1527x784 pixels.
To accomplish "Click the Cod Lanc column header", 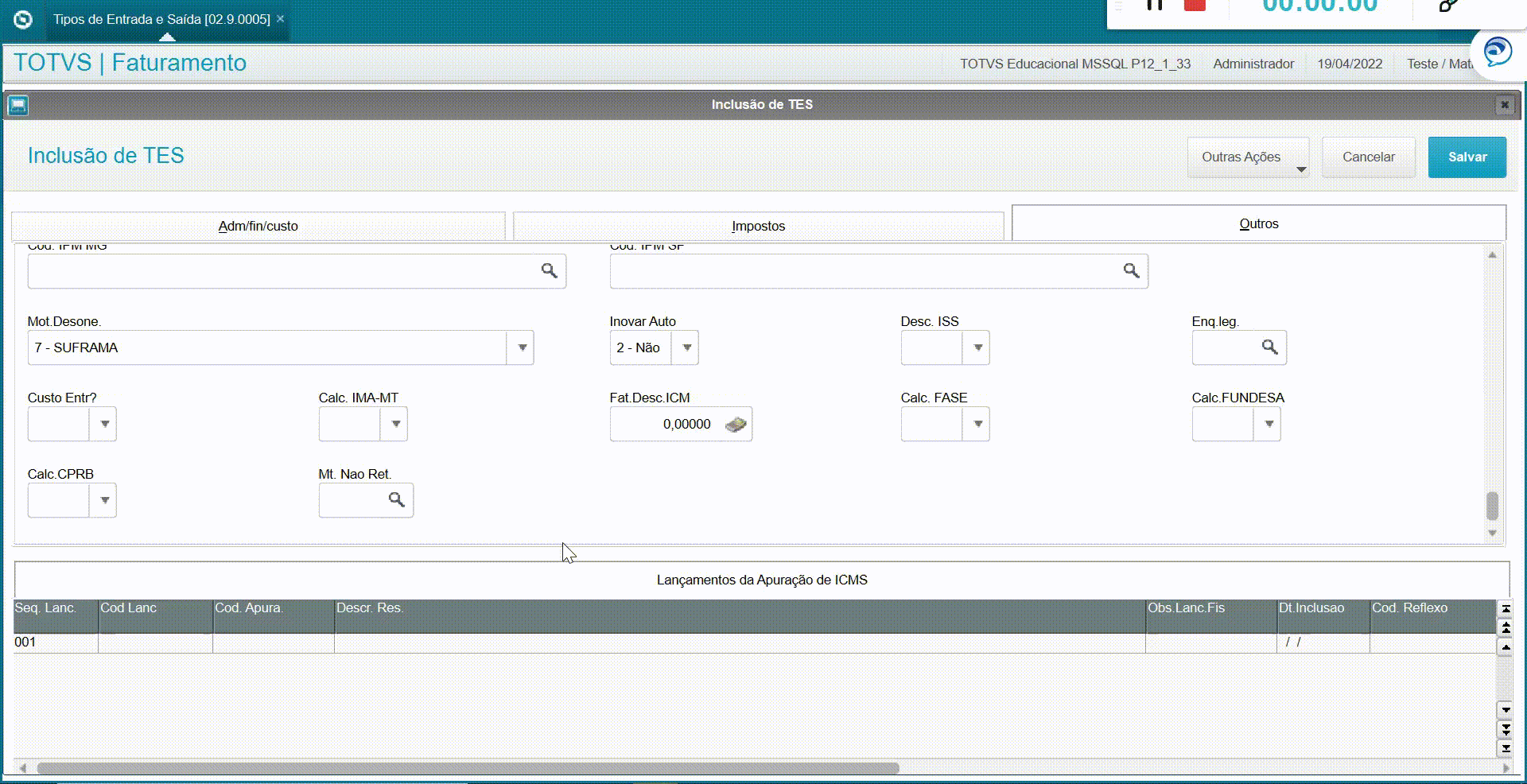I will click(x=155, y=616).
